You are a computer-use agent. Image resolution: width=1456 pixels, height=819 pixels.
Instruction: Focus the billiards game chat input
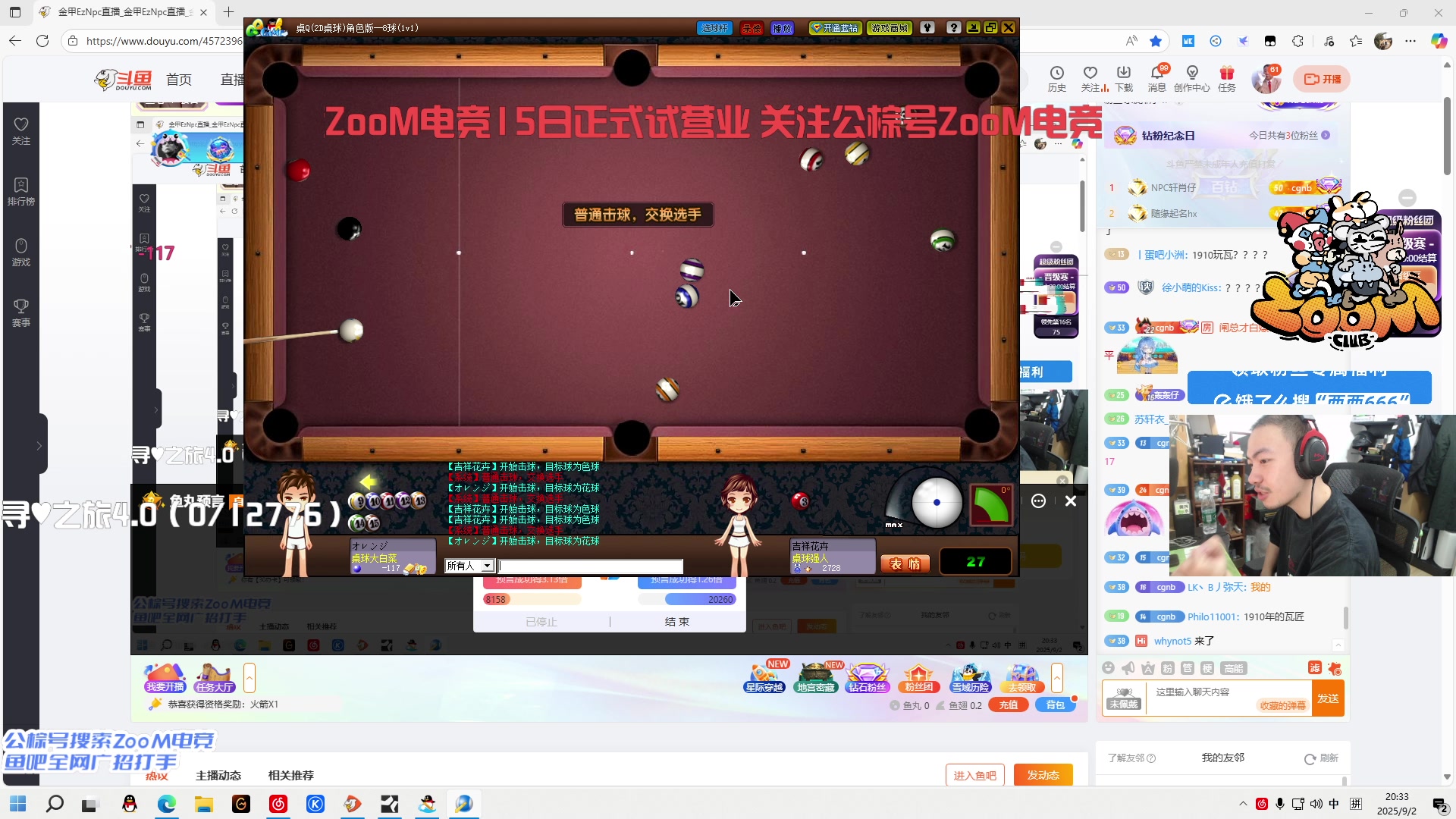(x=590, y=566)
